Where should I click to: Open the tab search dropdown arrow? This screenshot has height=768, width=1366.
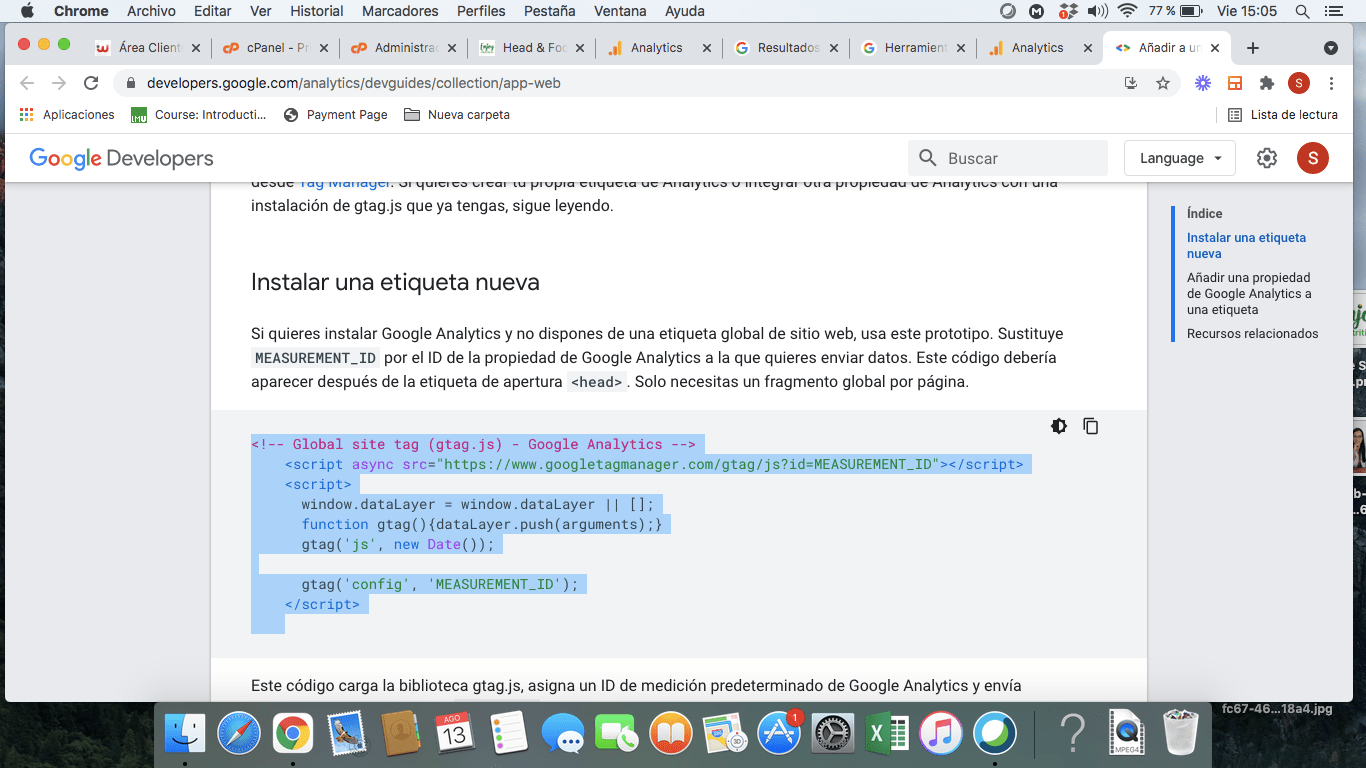point(1331,48)
